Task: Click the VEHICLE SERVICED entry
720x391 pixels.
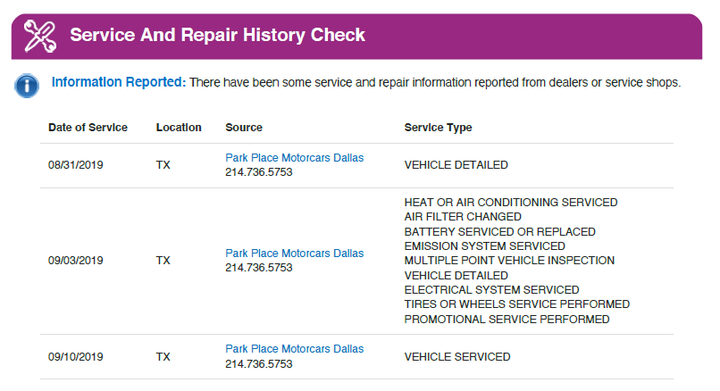Action: click(x=457, y=357)
